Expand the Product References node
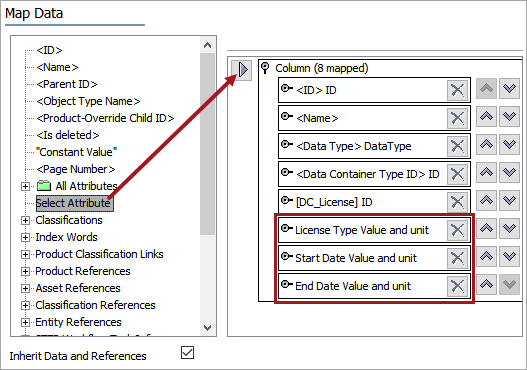Screen dimensions: 527x370 [25, 271]
